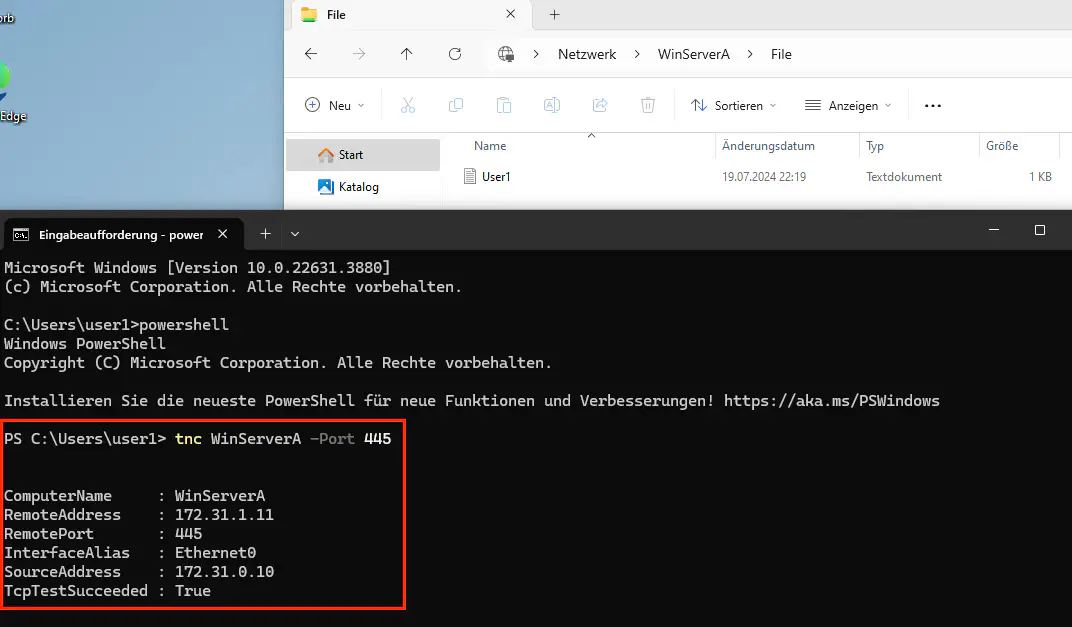The image size is (1072, 627).
Task: Click the Share icon in toolbar
Action: click(600, 105)
